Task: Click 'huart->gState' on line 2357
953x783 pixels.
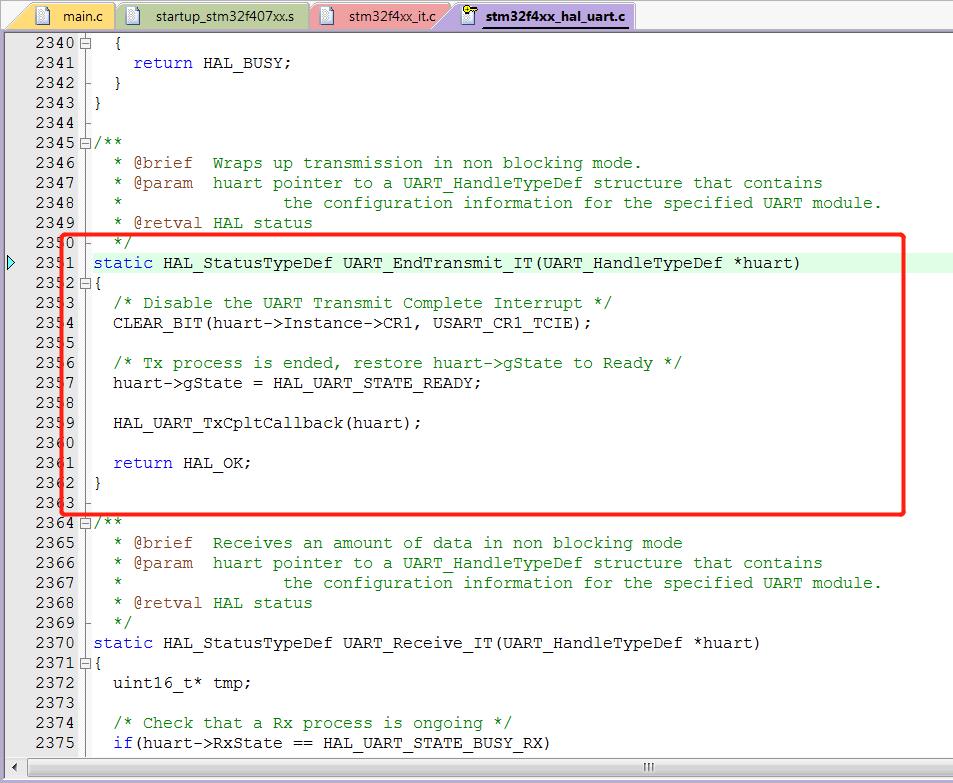Action: [x=177, y=384]
